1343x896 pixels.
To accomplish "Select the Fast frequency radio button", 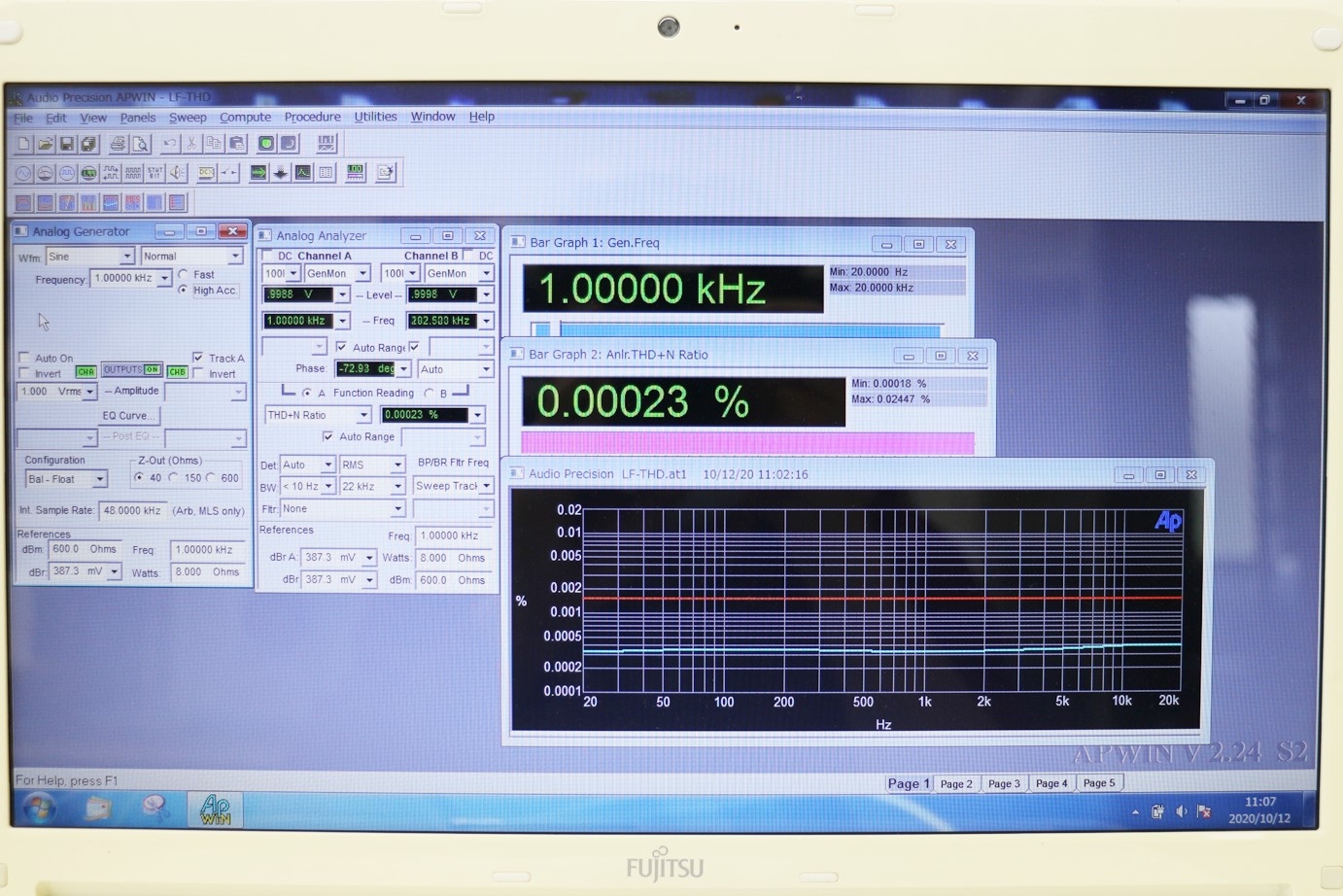I will point(184,275).
